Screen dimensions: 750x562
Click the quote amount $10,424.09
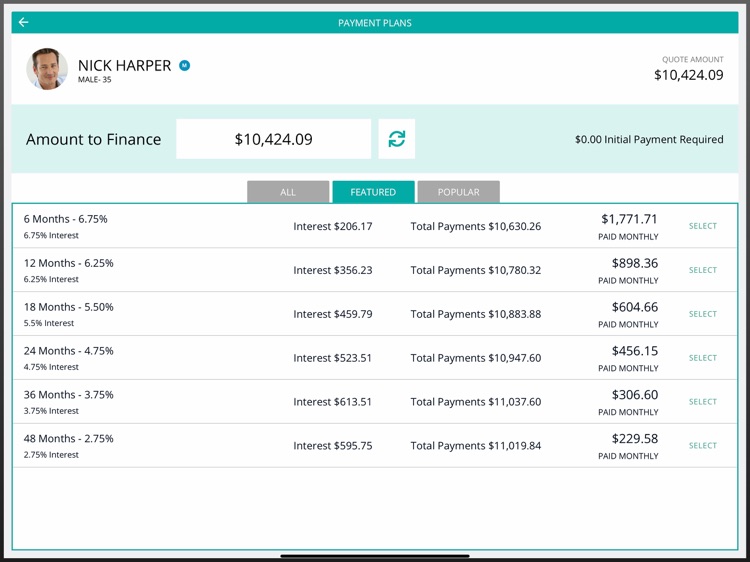point(689,75)
